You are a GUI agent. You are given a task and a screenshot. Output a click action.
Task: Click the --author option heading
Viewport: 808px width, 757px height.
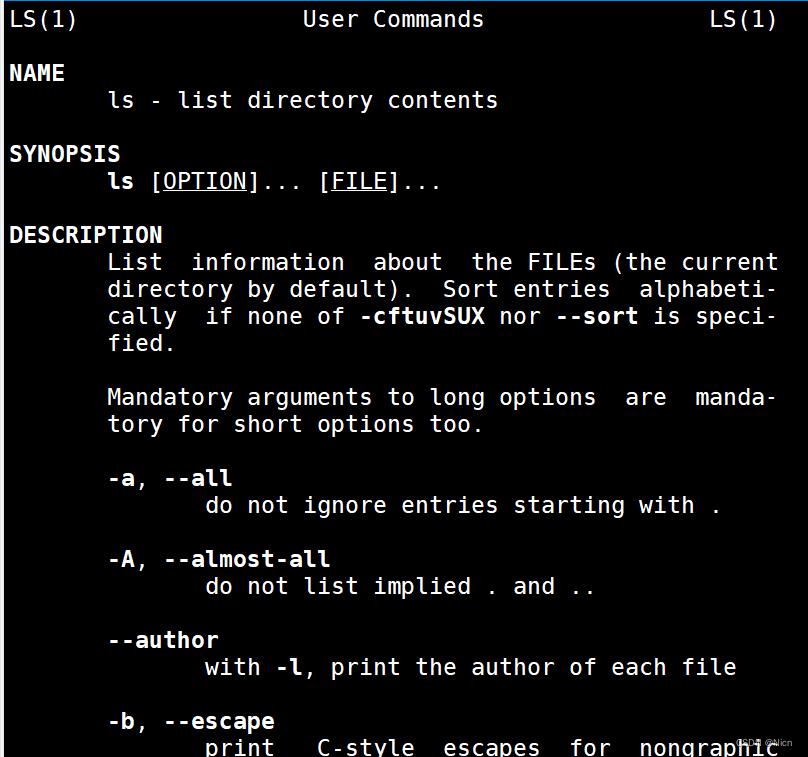[x=163, y=641]
